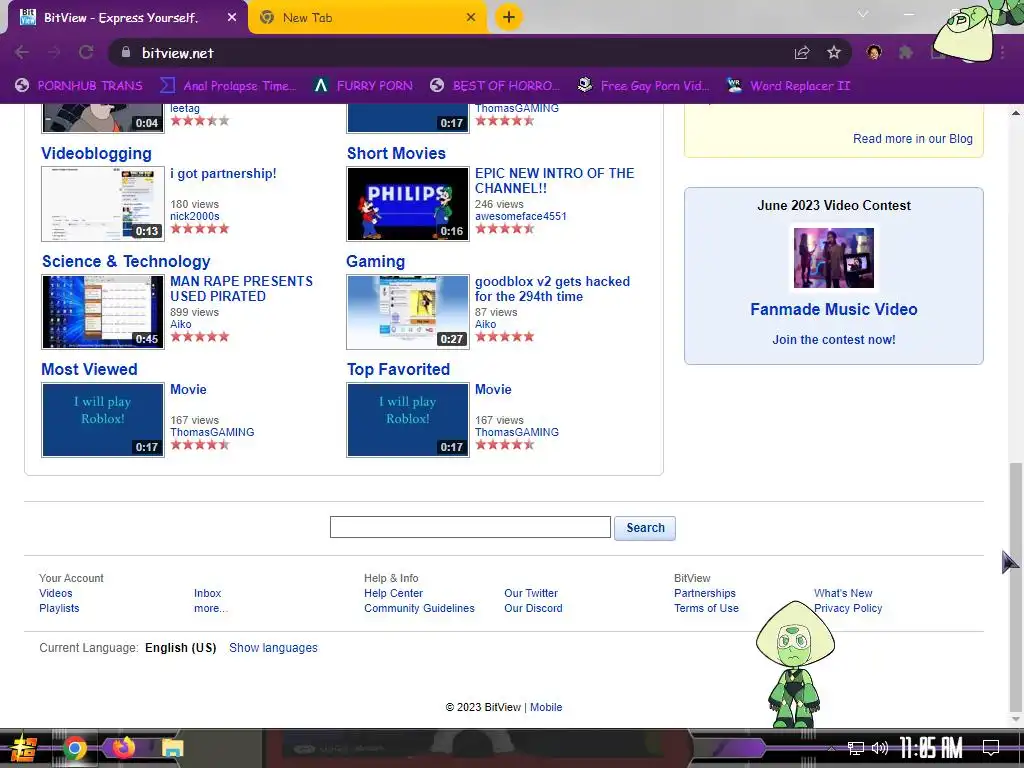Screen dimensions: 1024x768
Task: Open Terms of Use link
Action: pos(706,608)
